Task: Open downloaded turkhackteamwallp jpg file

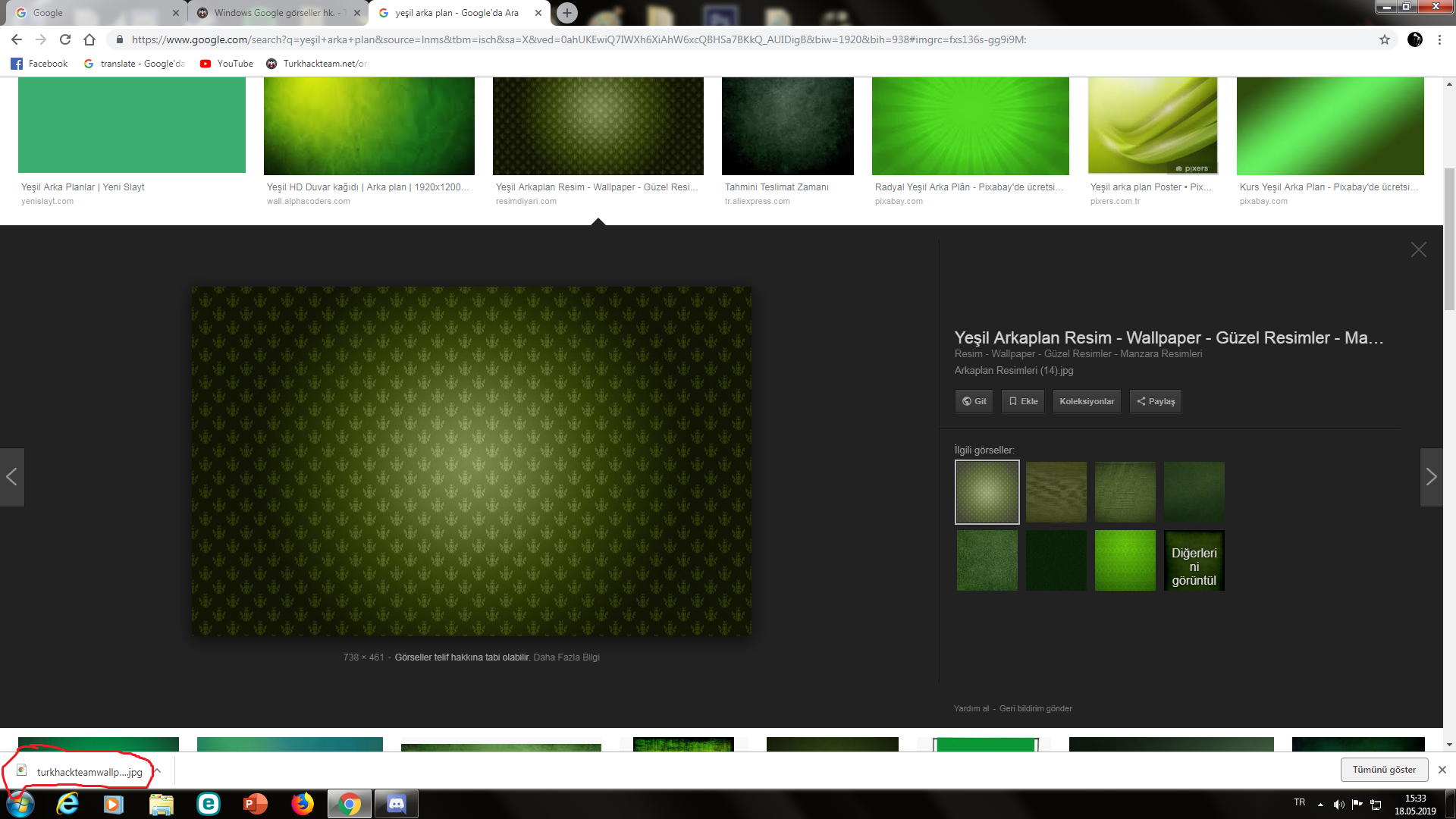Action: 80,772
